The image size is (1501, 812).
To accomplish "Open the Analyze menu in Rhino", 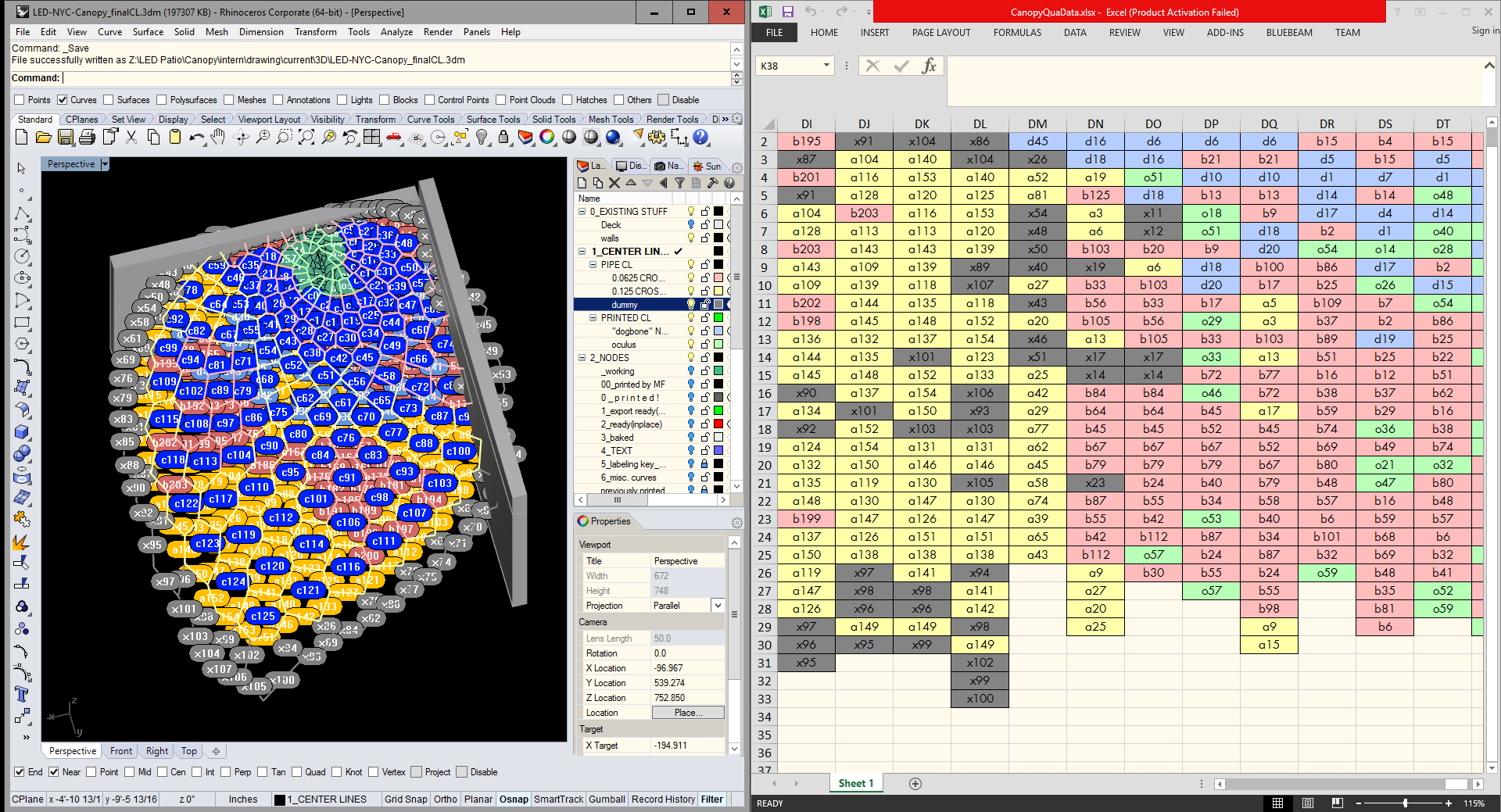I will [x=396, y=32].
